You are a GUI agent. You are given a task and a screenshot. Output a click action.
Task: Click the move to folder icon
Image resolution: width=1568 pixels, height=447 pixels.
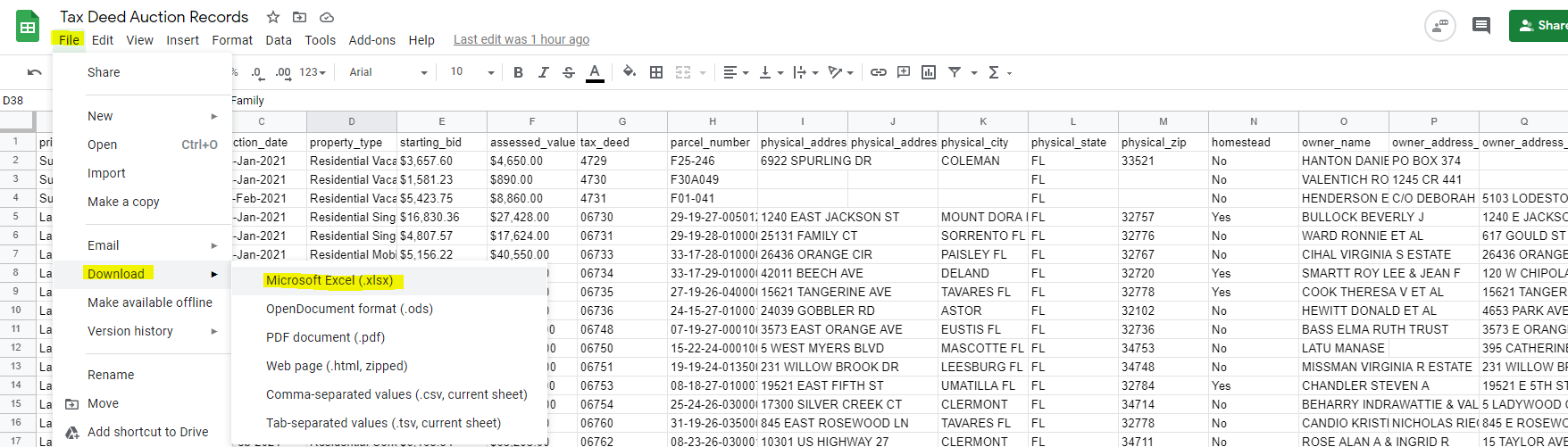coord(300,17)
